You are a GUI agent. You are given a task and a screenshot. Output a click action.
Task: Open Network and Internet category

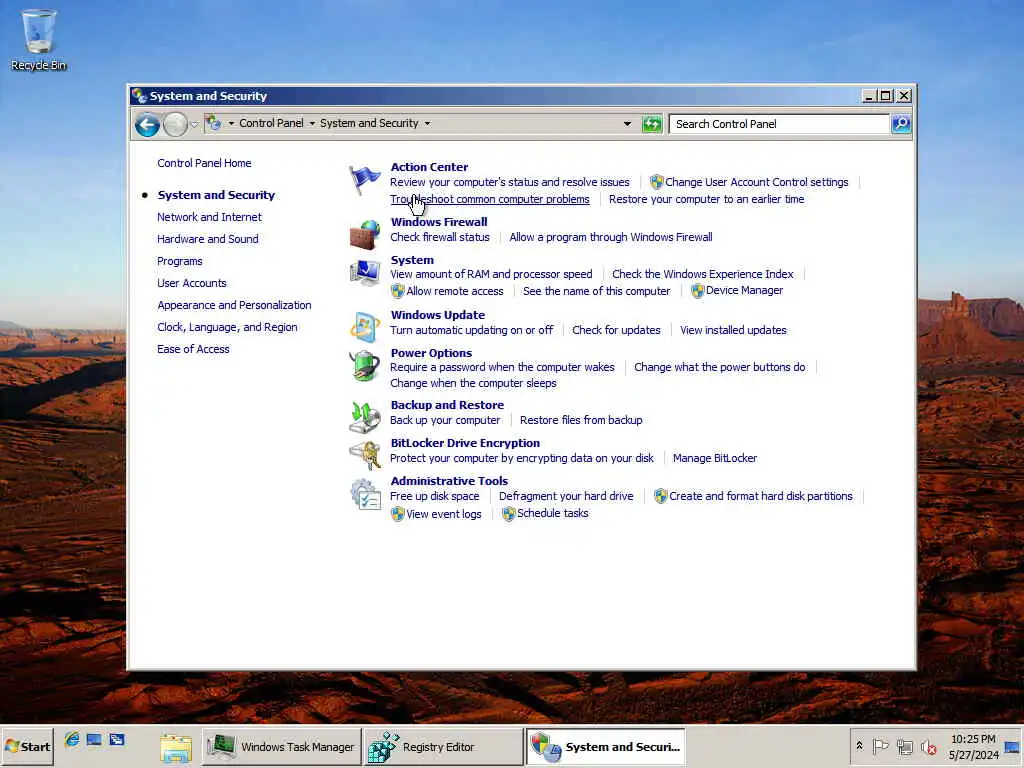point(209,217)
